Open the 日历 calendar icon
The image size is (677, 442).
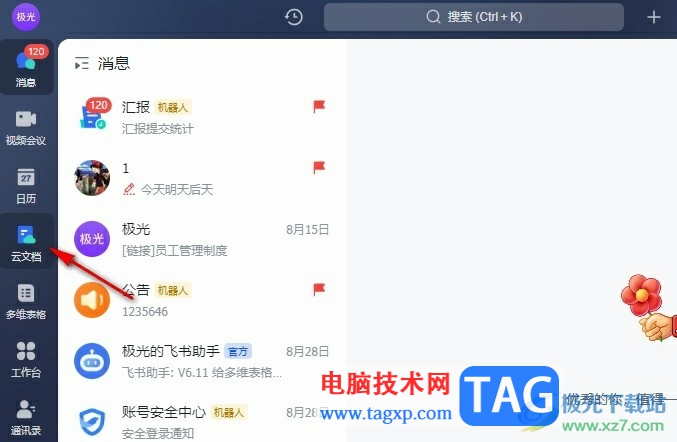[x=26, y=186]
